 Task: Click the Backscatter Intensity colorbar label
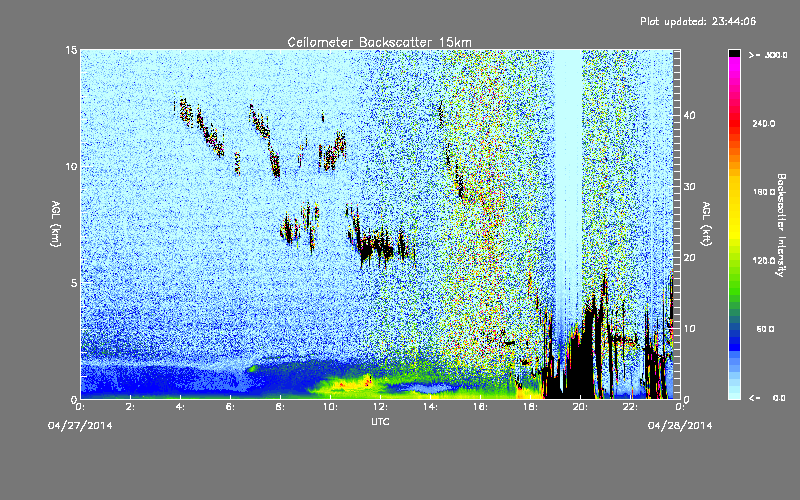pyautogui.click(x=781, y=224)
